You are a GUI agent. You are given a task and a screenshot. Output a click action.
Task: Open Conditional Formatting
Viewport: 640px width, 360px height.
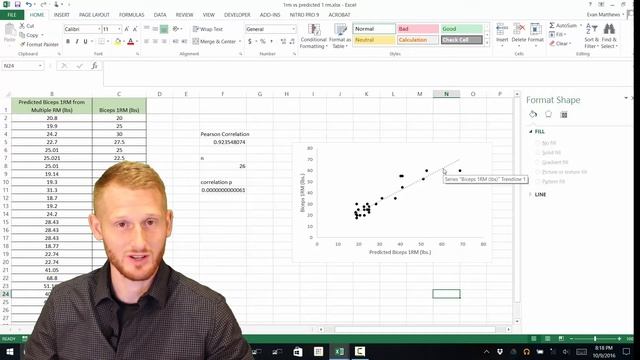(313, 36)
